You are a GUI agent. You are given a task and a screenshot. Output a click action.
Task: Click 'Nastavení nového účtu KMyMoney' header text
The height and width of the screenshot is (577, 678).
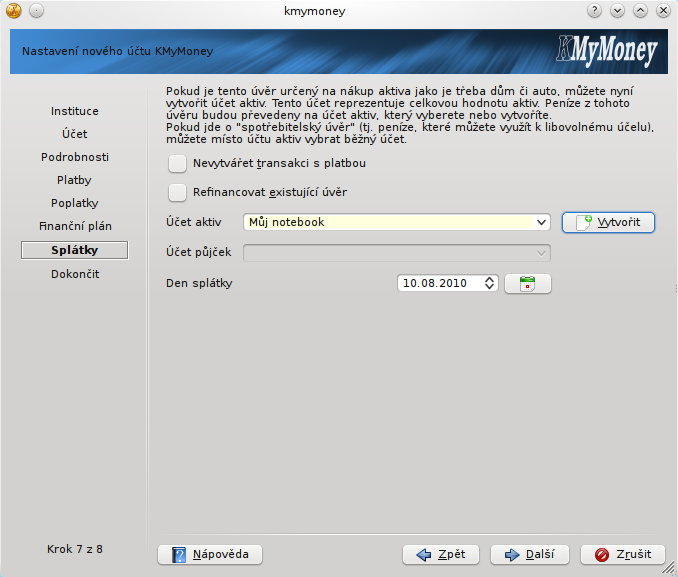tap(118, 51)
